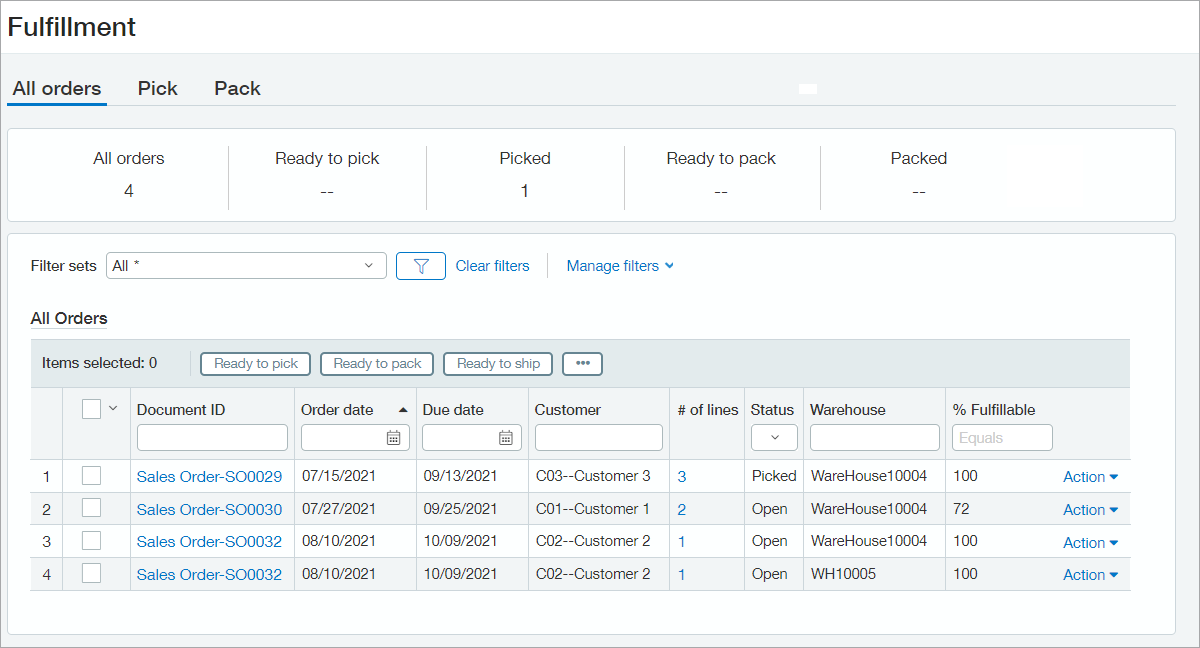This screenshot has width=1200, height=648.
Task: Expand Manage filters menu
Action: pyautogui.click(x=620, y=266)
